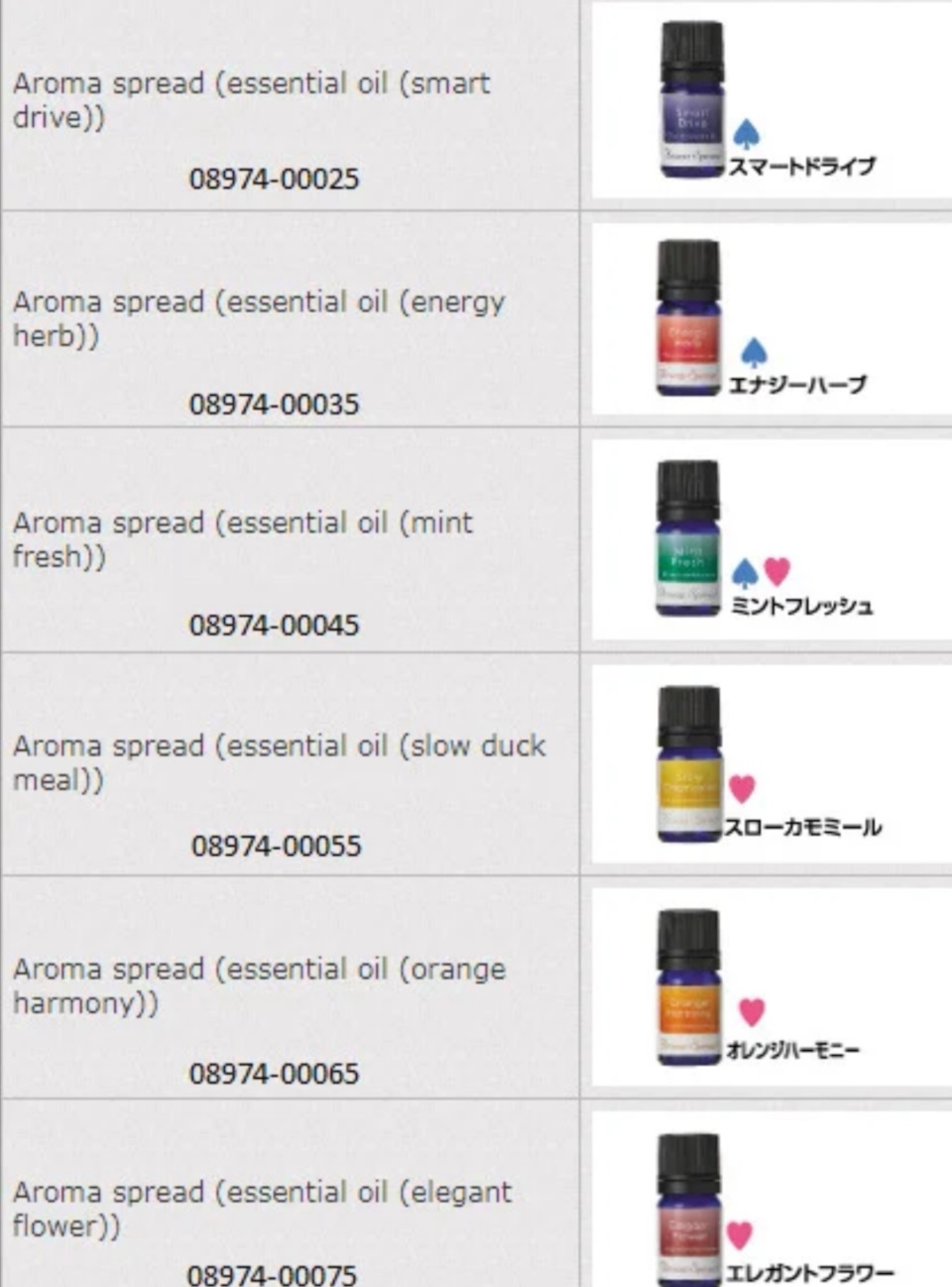Click the energy herb essential oil name
Screen dimensions: 952x1287
[258, 318]
